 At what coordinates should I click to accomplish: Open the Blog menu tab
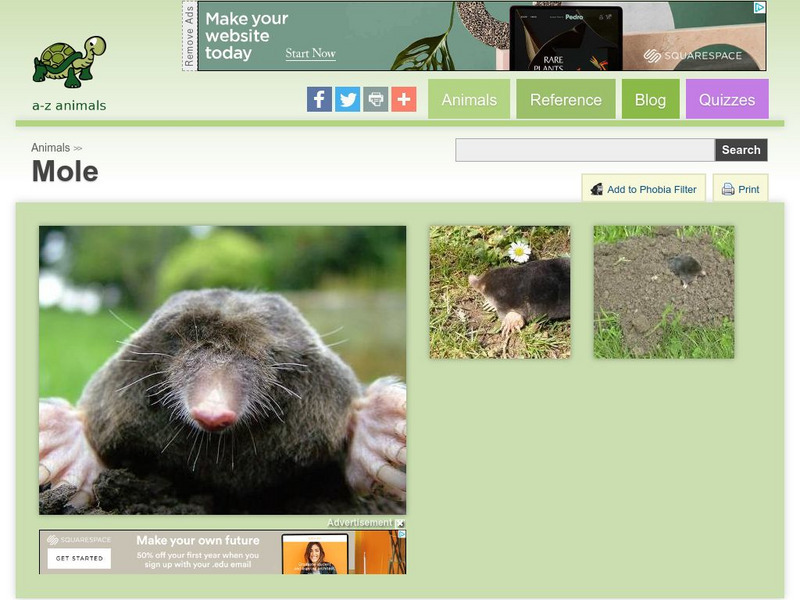651,99
